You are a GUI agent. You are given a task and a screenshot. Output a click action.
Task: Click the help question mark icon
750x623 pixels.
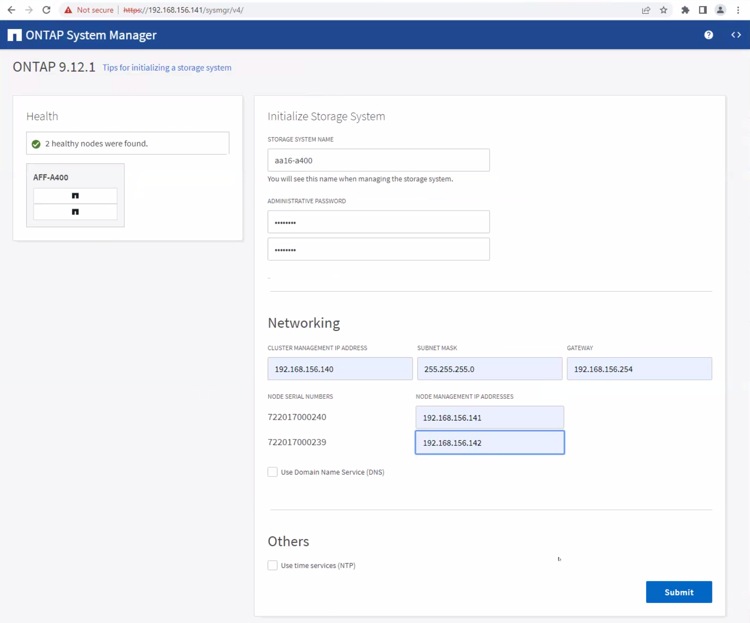tap(708, 35)
